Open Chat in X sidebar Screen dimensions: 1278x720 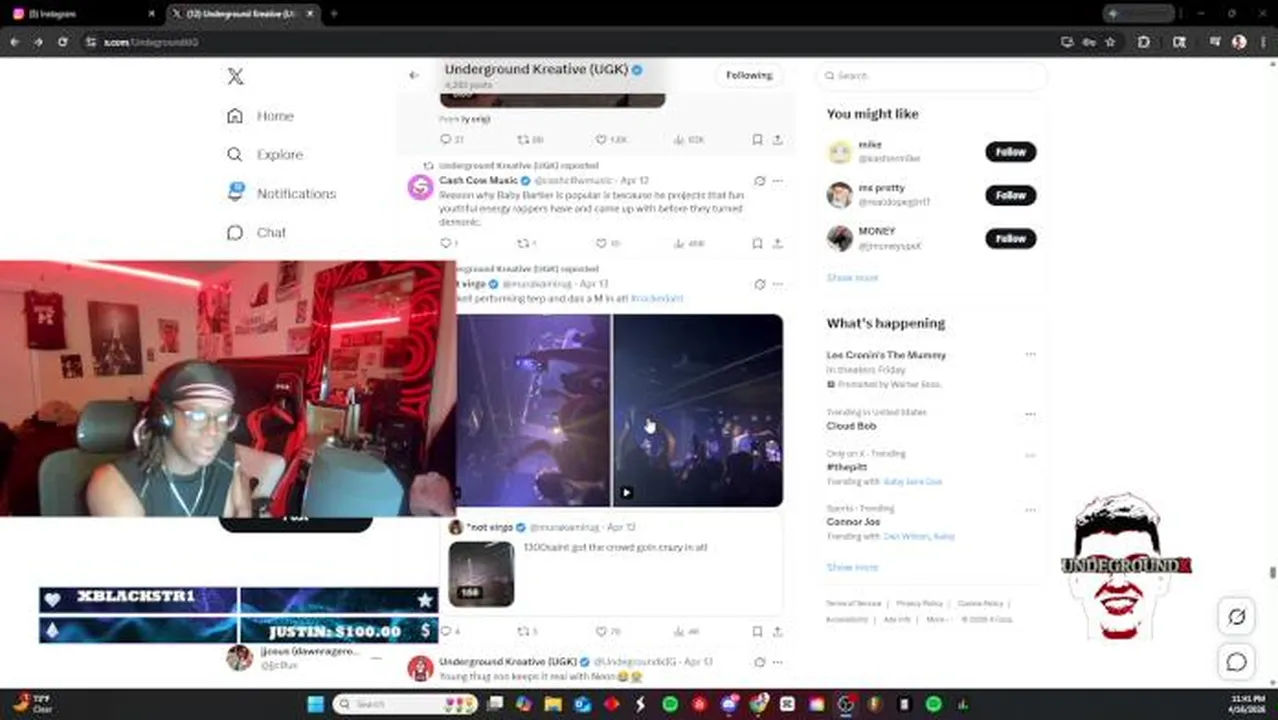click(256, 232)
